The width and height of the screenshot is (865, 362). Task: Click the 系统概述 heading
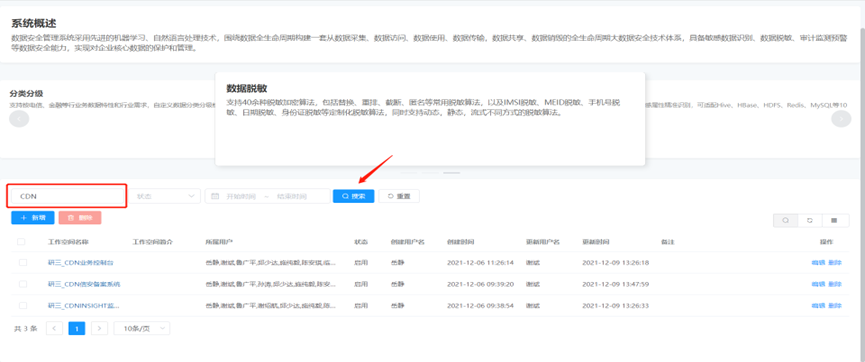pyautogui.click(x=34, y=24)
